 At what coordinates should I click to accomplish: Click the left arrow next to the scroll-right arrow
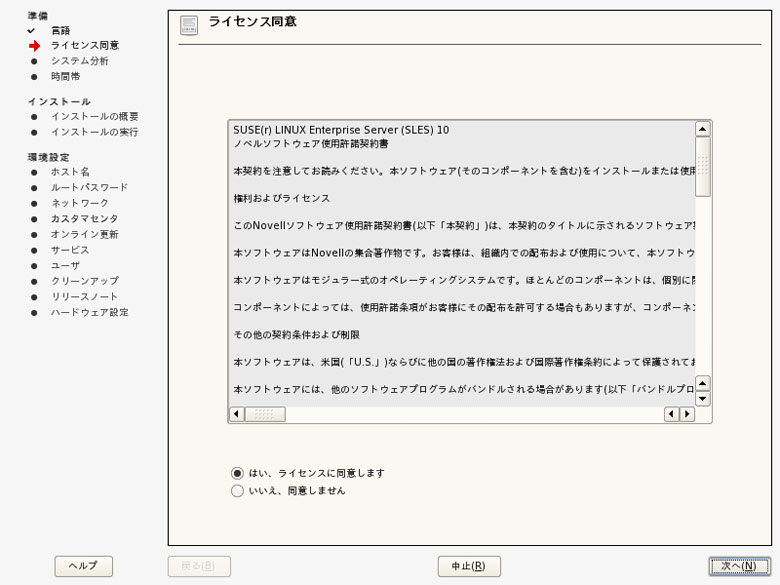click(672, 414)
